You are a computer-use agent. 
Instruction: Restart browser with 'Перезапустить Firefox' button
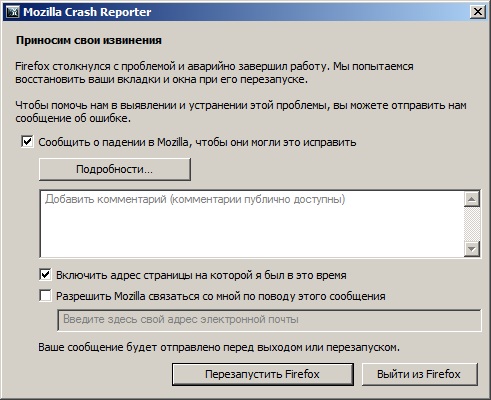click(x=263, y=374)
